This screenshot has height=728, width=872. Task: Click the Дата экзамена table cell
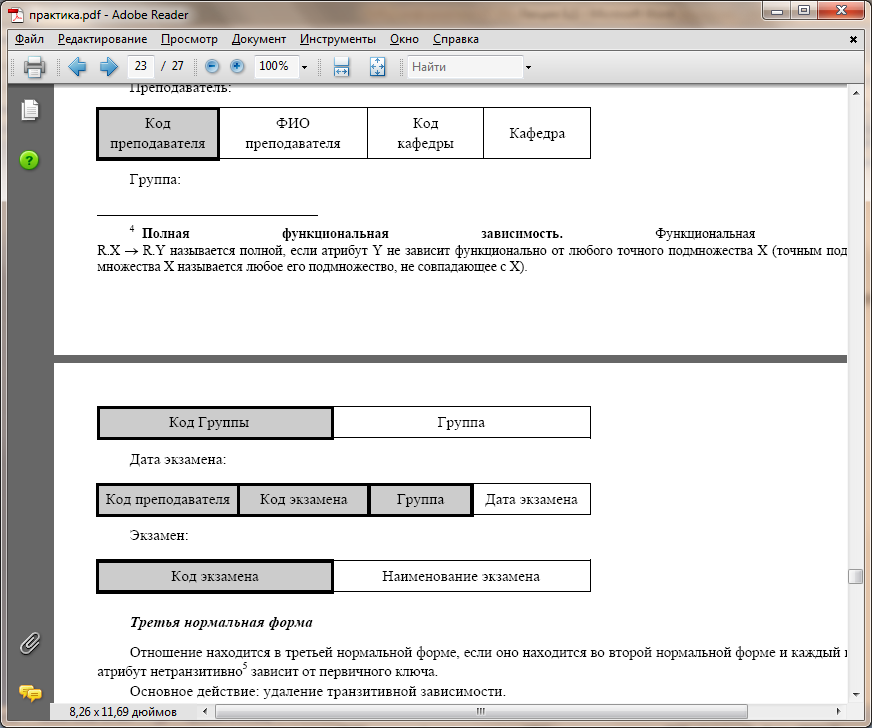532,499
